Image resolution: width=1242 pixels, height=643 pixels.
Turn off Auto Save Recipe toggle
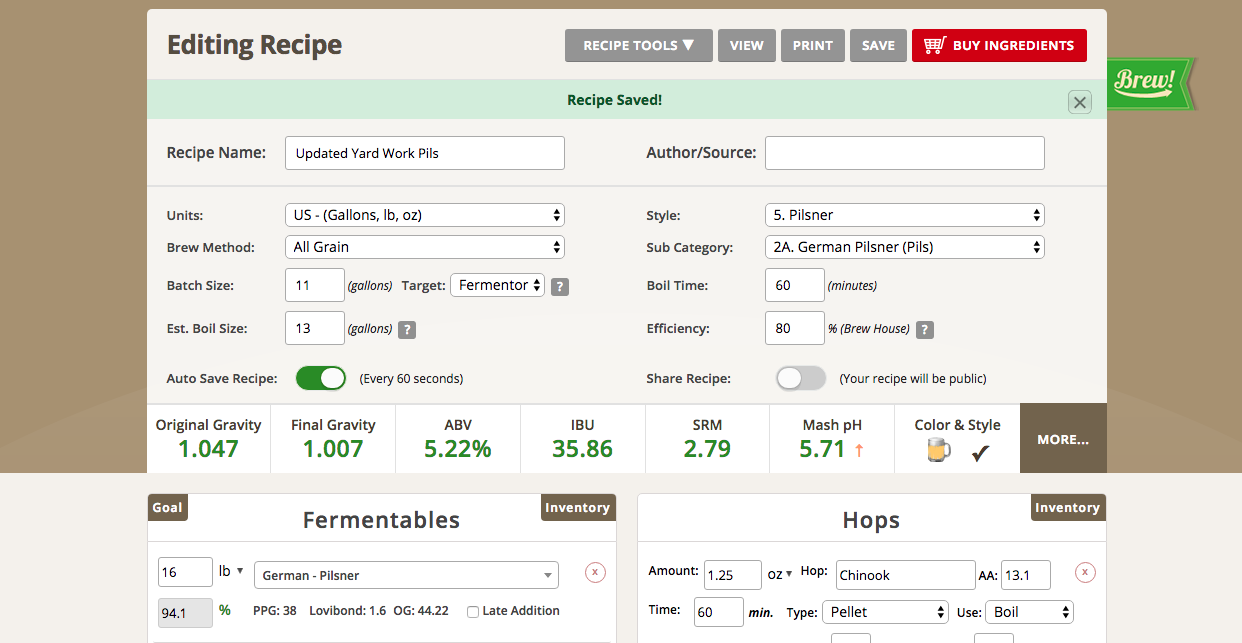(321, 379)
